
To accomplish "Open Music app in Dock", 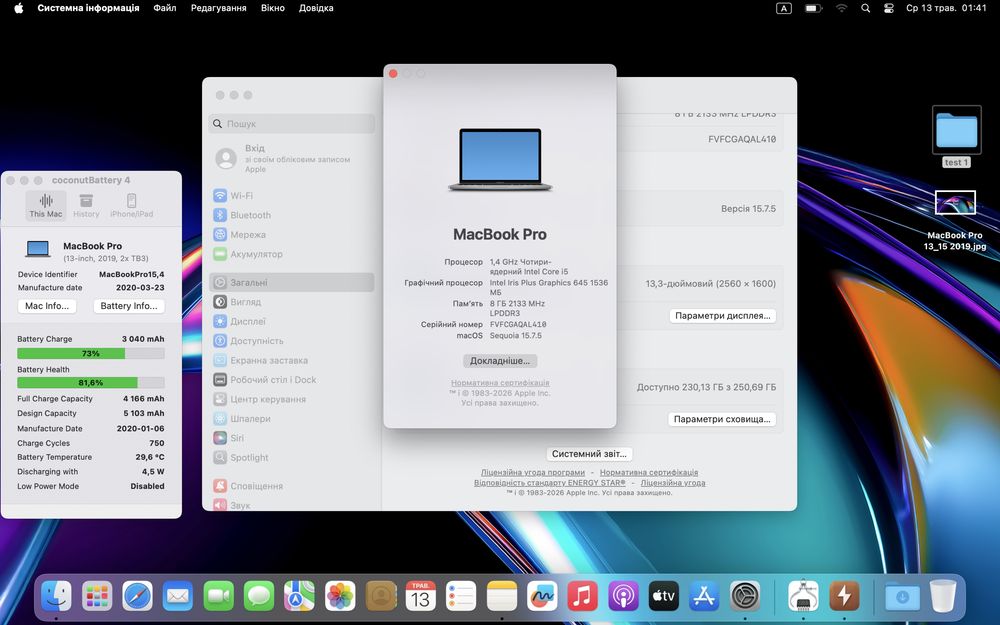I will click(x=582, y=596).
